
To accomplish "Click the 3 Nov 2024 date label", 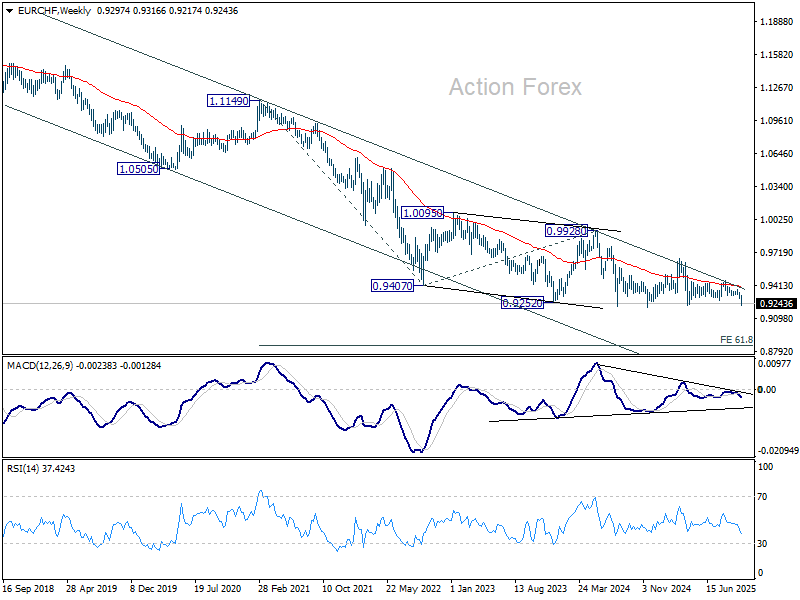I will click(x=666, y=589).
